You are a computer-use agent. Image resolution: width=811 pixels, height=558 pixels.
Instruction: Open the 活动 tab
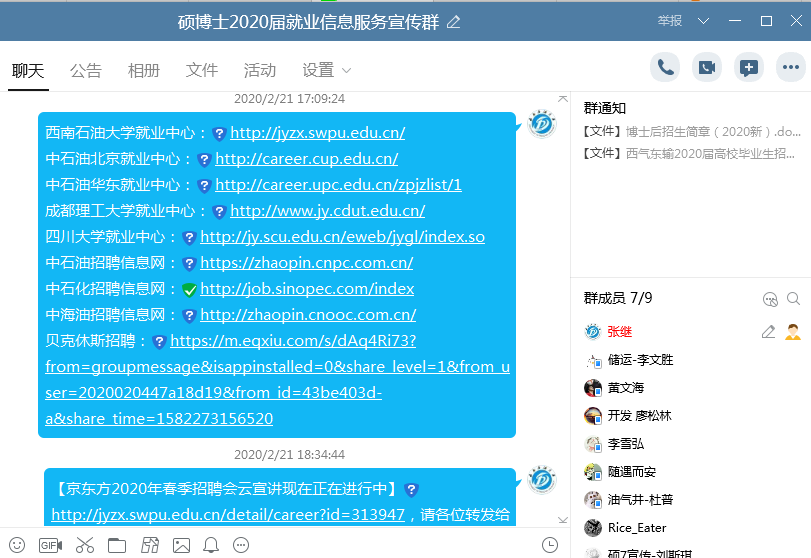click(260, 70)
